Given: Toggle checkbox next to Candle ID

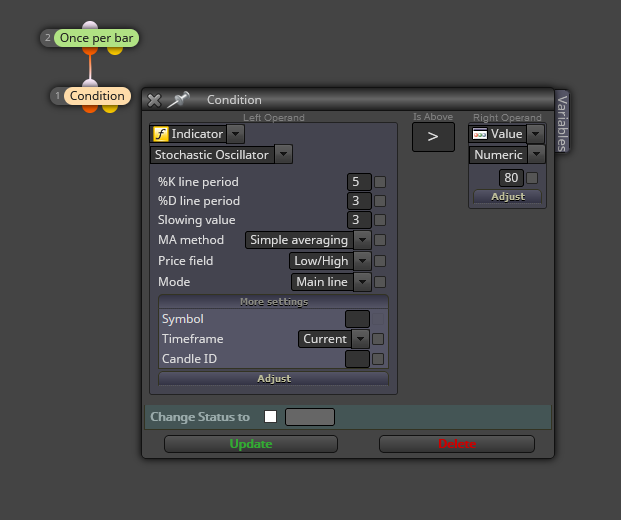Looking at the screenshot, I should [x=378, y=359].
